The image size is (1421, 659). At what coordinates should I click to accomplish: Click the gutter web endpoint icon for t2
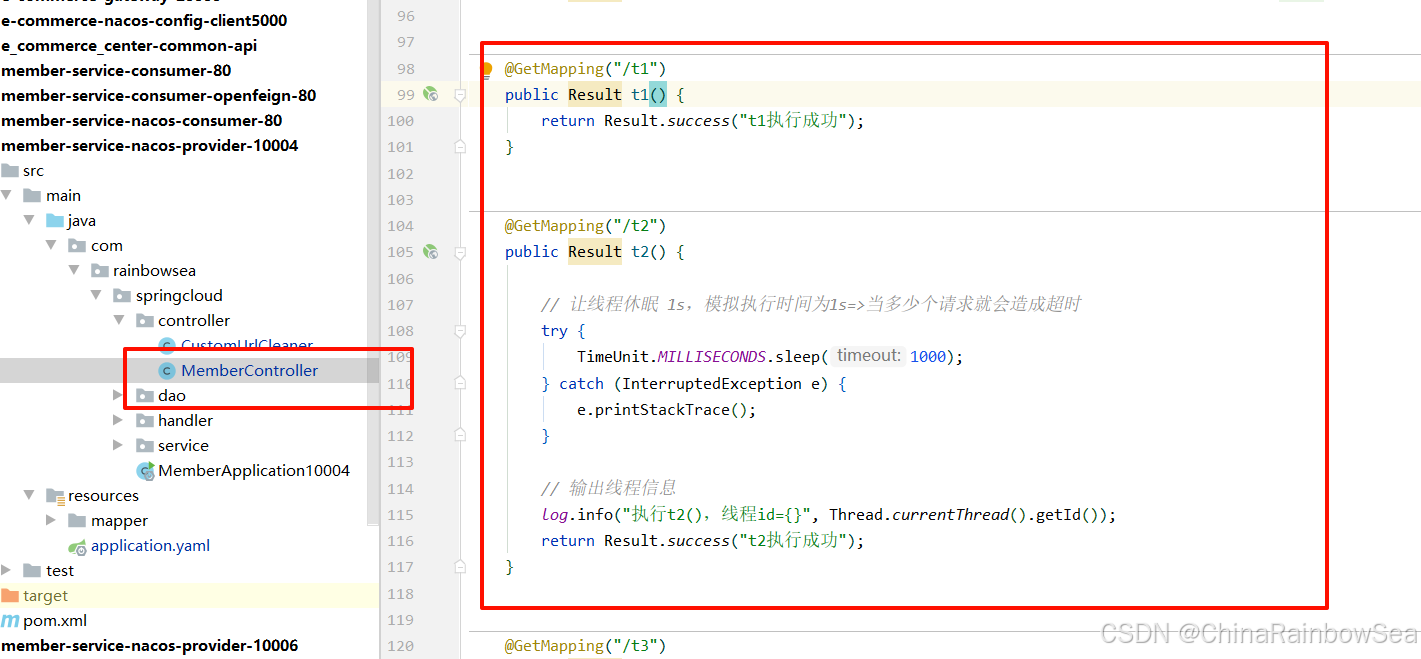pyautogui.click(x=431, y=252)
